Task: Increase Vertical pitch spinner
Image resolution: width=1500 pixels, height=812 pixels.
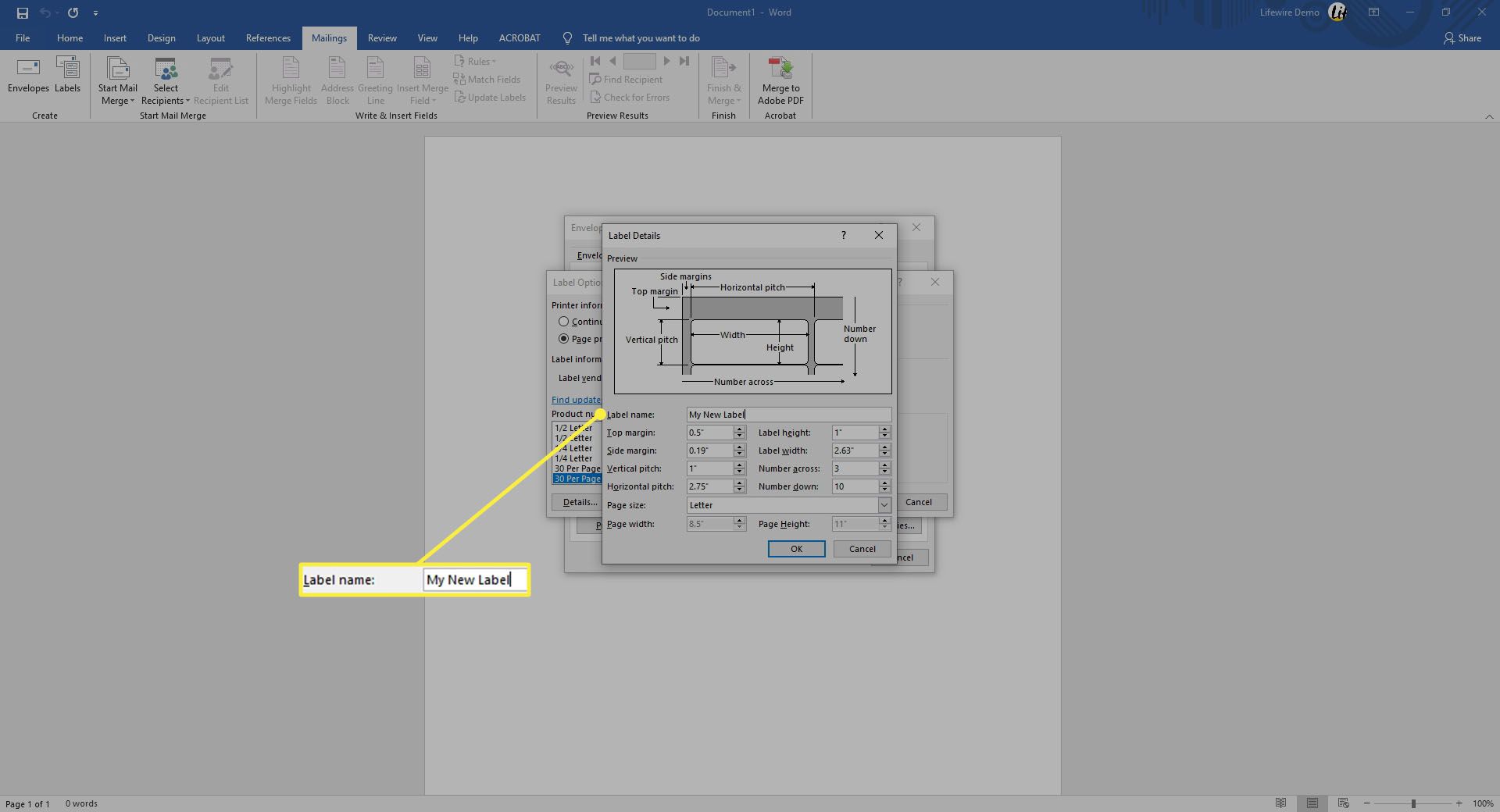Action: pyautogui.click(x=739, y=465)
